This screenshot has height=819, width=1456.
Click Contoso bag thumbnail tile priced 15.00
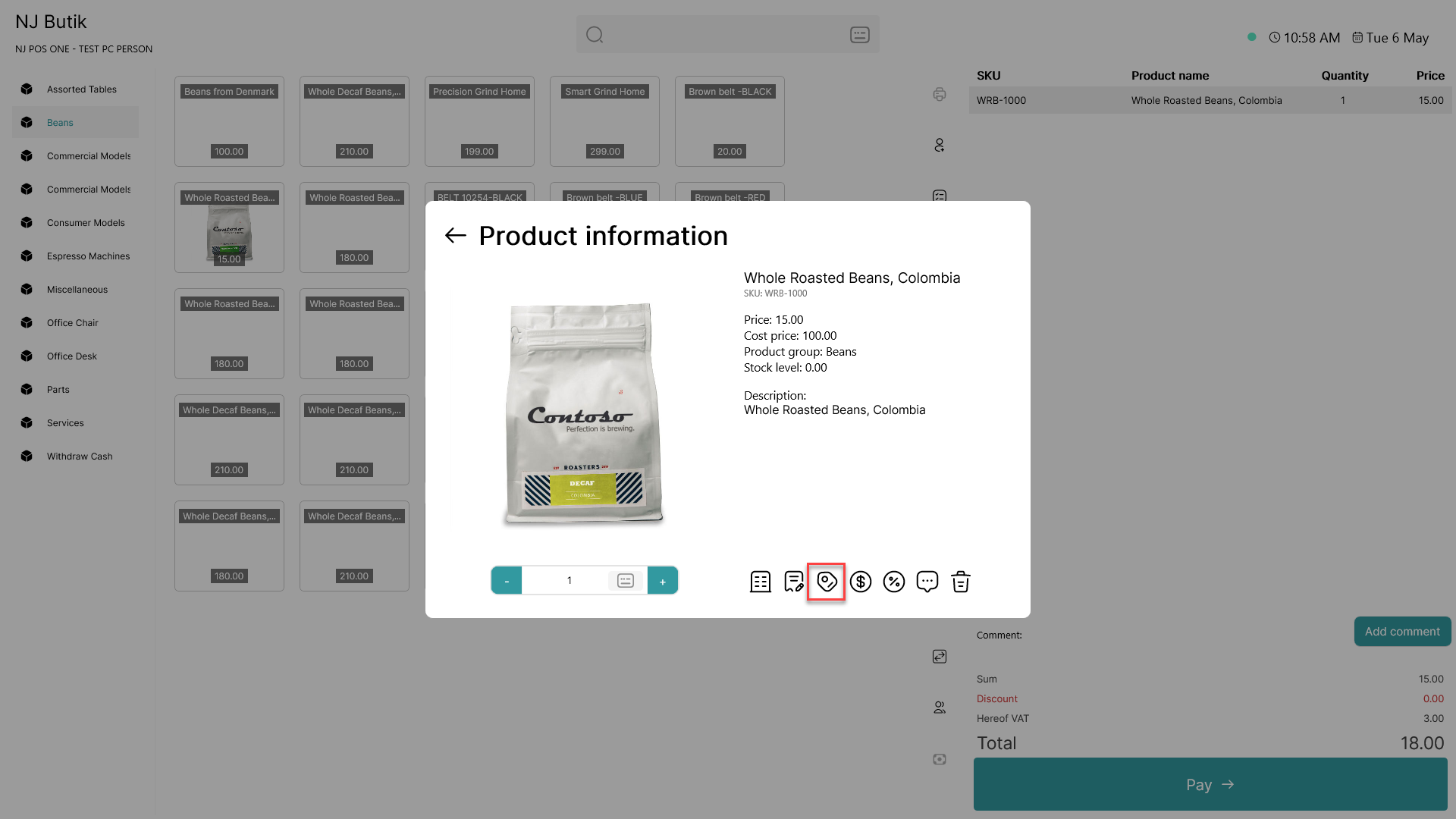tap(229, 227)
